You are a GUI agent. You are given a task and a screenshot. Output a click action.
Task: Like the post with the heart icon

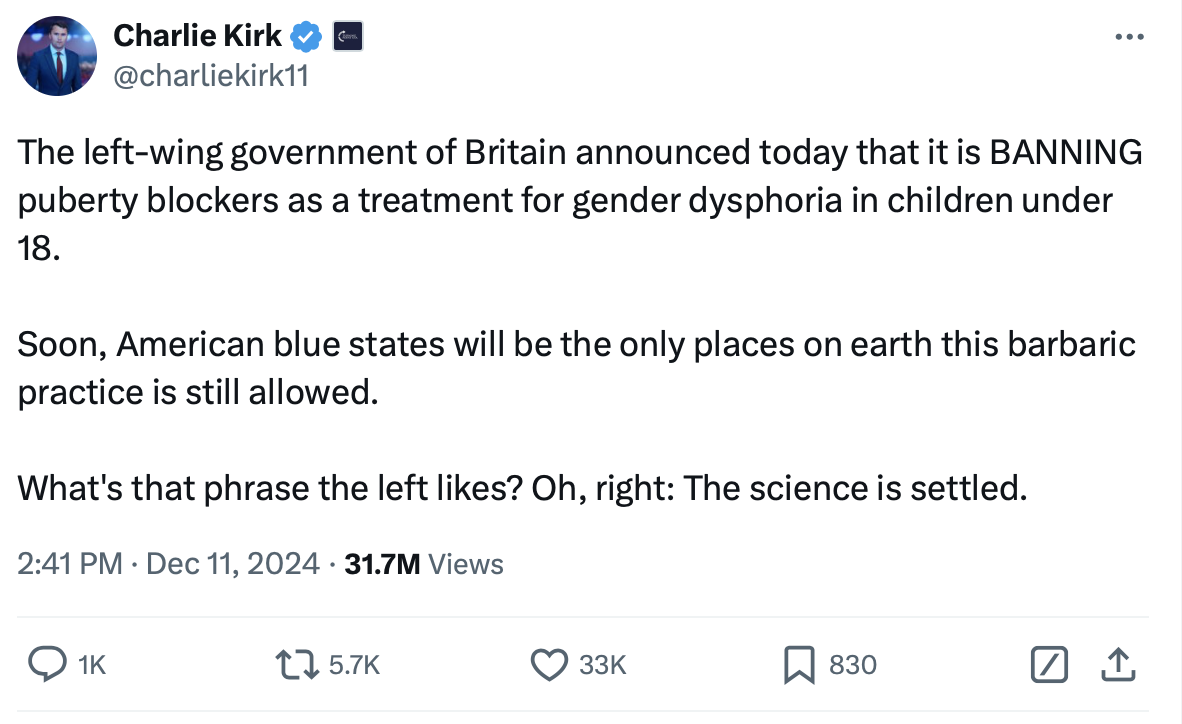click(x=548, y=663)
